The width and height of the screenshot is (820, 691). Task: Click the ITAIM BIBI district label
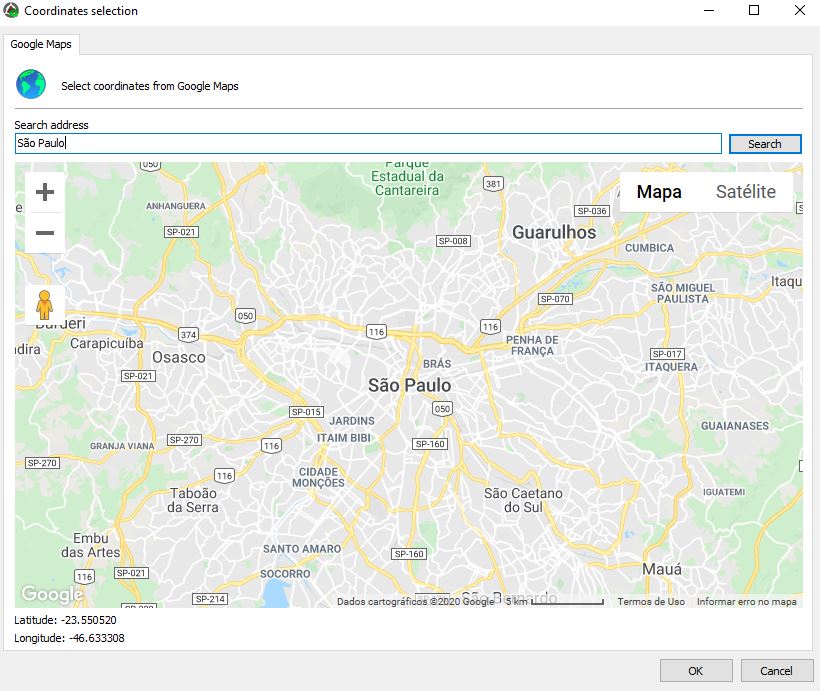click(x=344, y=438)
